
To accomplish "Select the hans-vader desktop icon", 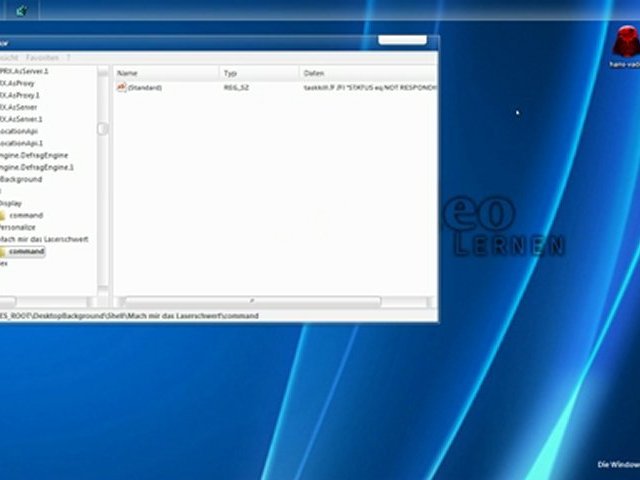I will click(625, 46).
